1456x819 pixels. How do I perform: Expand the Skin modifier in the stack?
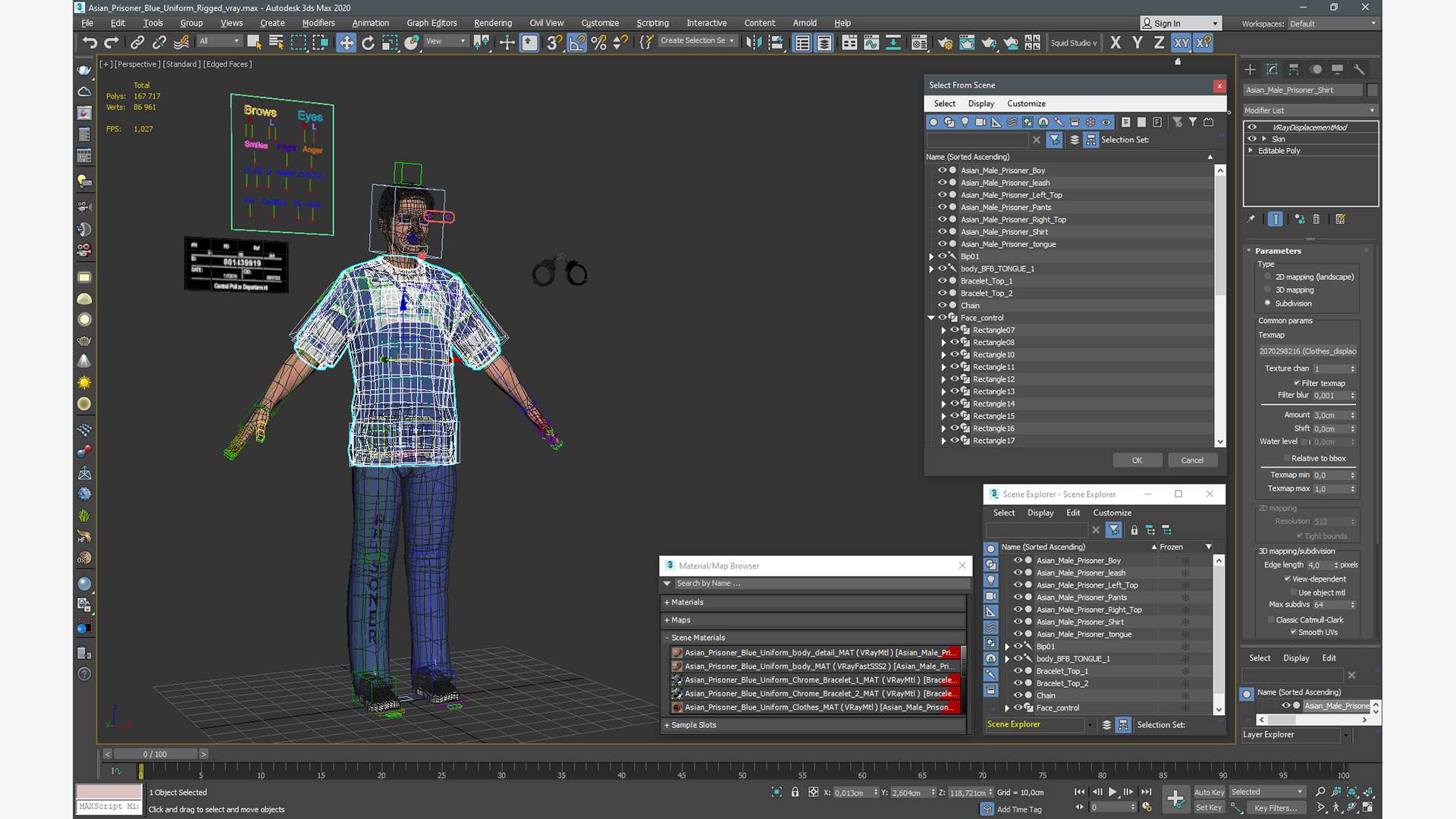click(x=1264, y=139)
